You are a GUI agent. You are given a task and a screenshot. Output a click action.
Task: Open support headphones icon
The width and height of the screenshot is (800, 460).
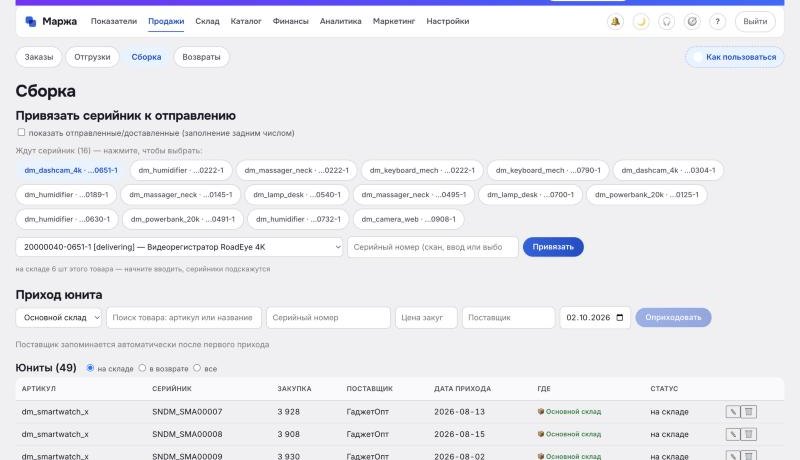pyautogui.click(x=666, y=21)
